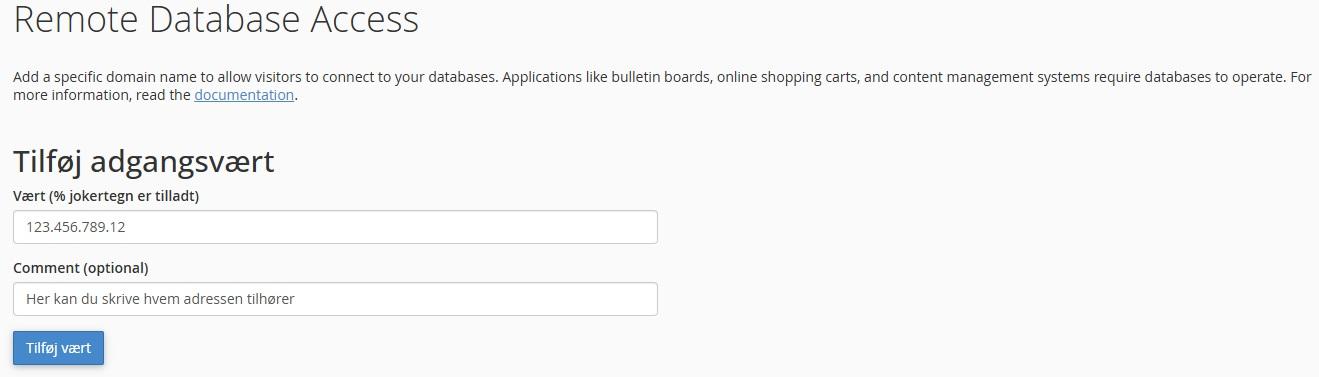Click the phrase 'online shopping carts' in description

[785, 77]
